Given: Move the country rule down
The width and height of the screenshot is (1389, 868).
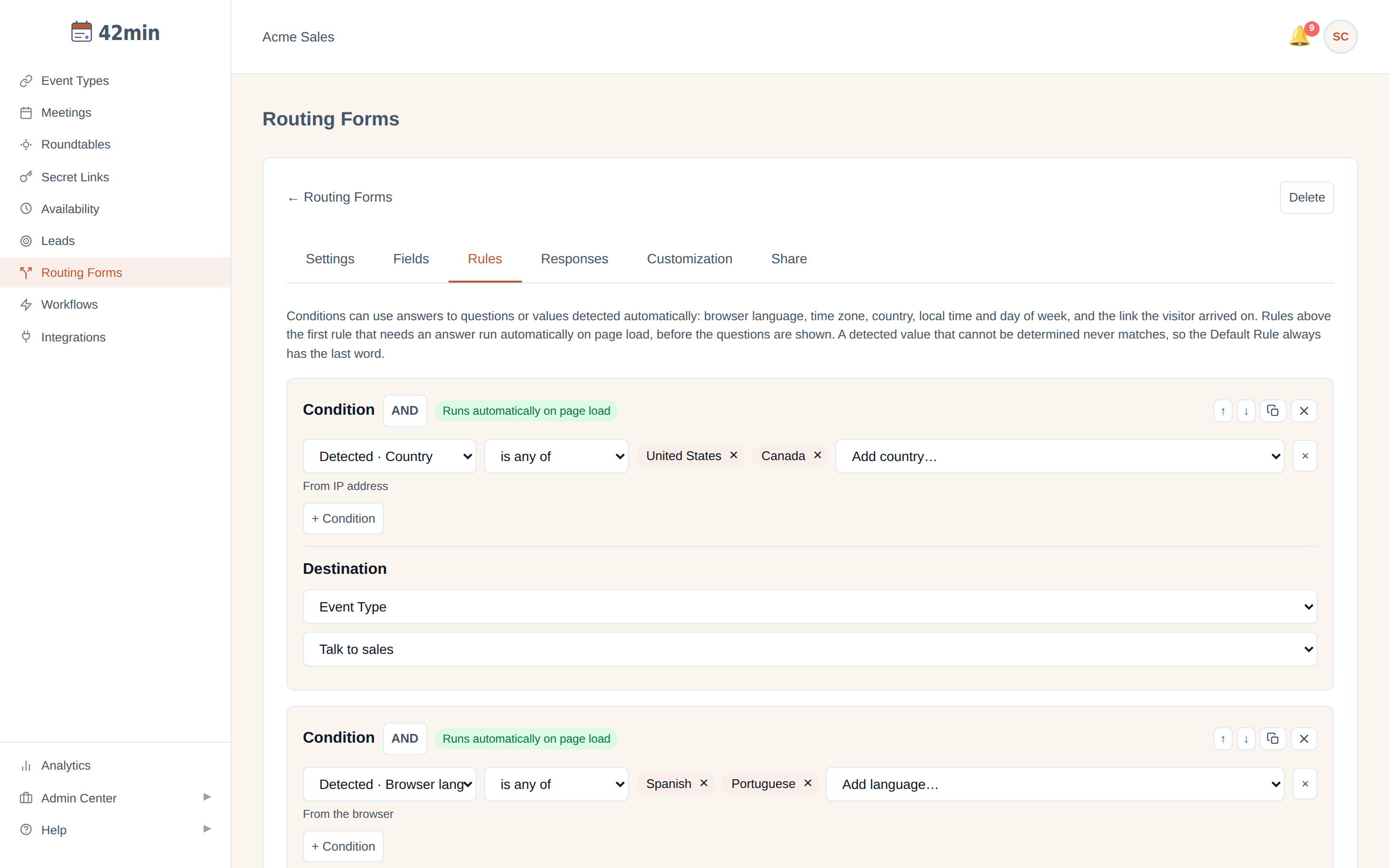Looking at the screenshot, I should click(1246, 411).
